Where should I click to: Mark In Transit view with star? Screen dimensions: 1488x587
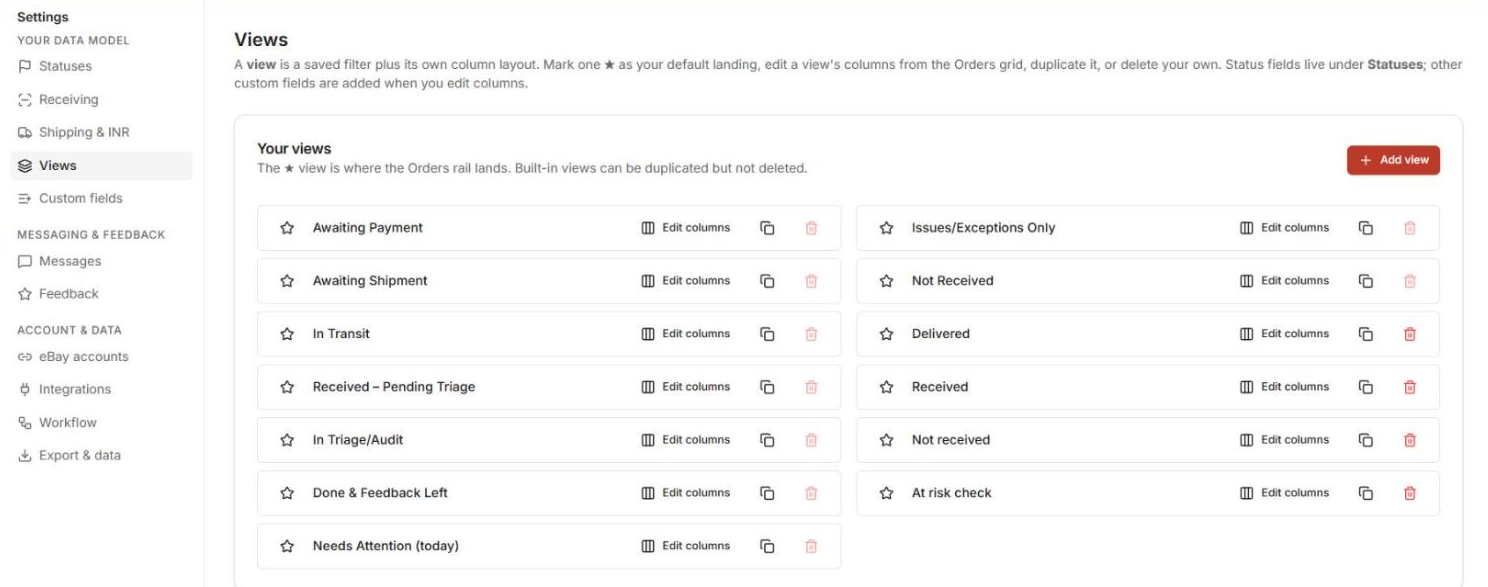pos(287,334)
